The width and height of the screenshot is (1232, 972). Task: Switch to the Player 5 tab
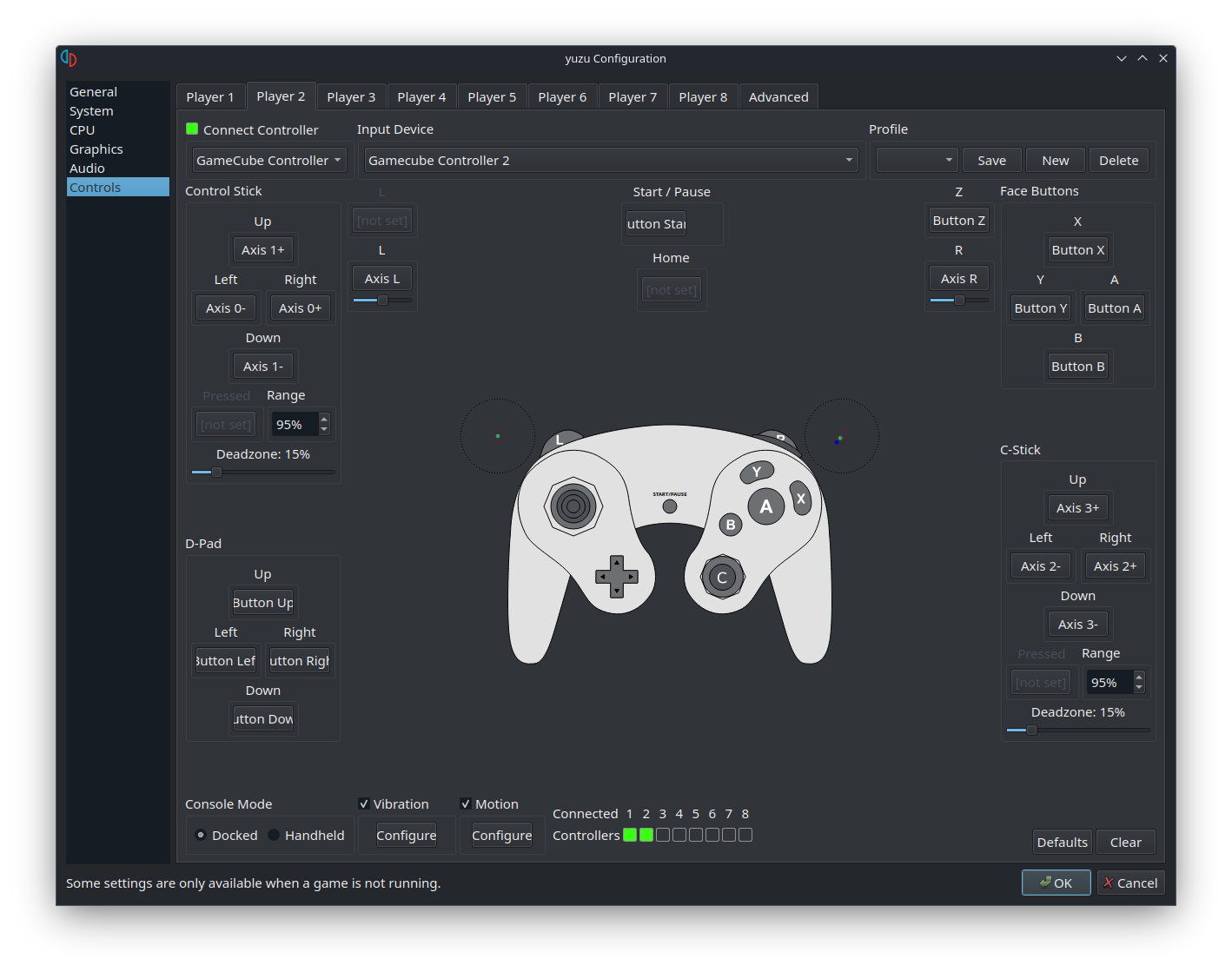click(492, 97)
